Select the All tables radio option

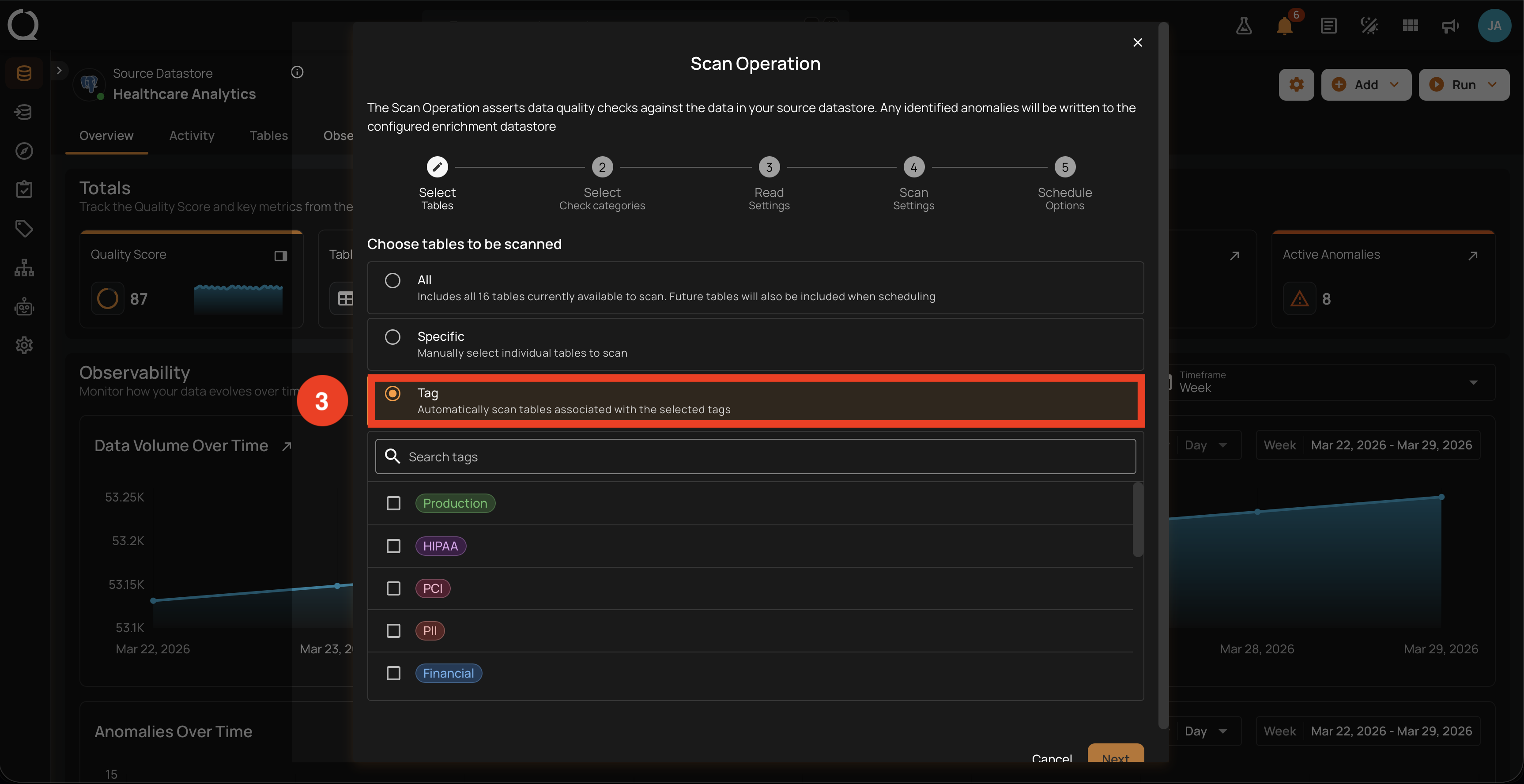[x=392, y=280]
